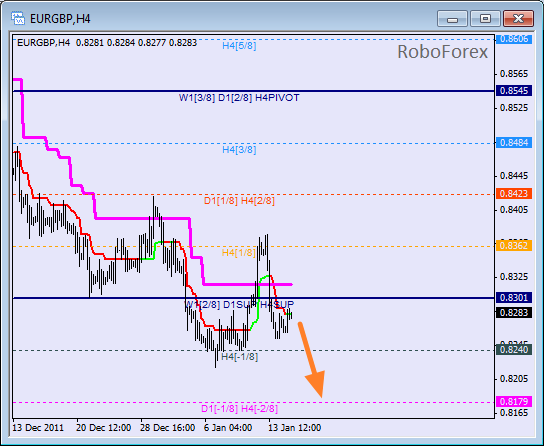Image resolution: width=544 pixels, height=446 pixels.
Task: Click the OHLC quote line 0.8281 0.8284 0.8277 0.8283
Action: [x=136, y=43]
